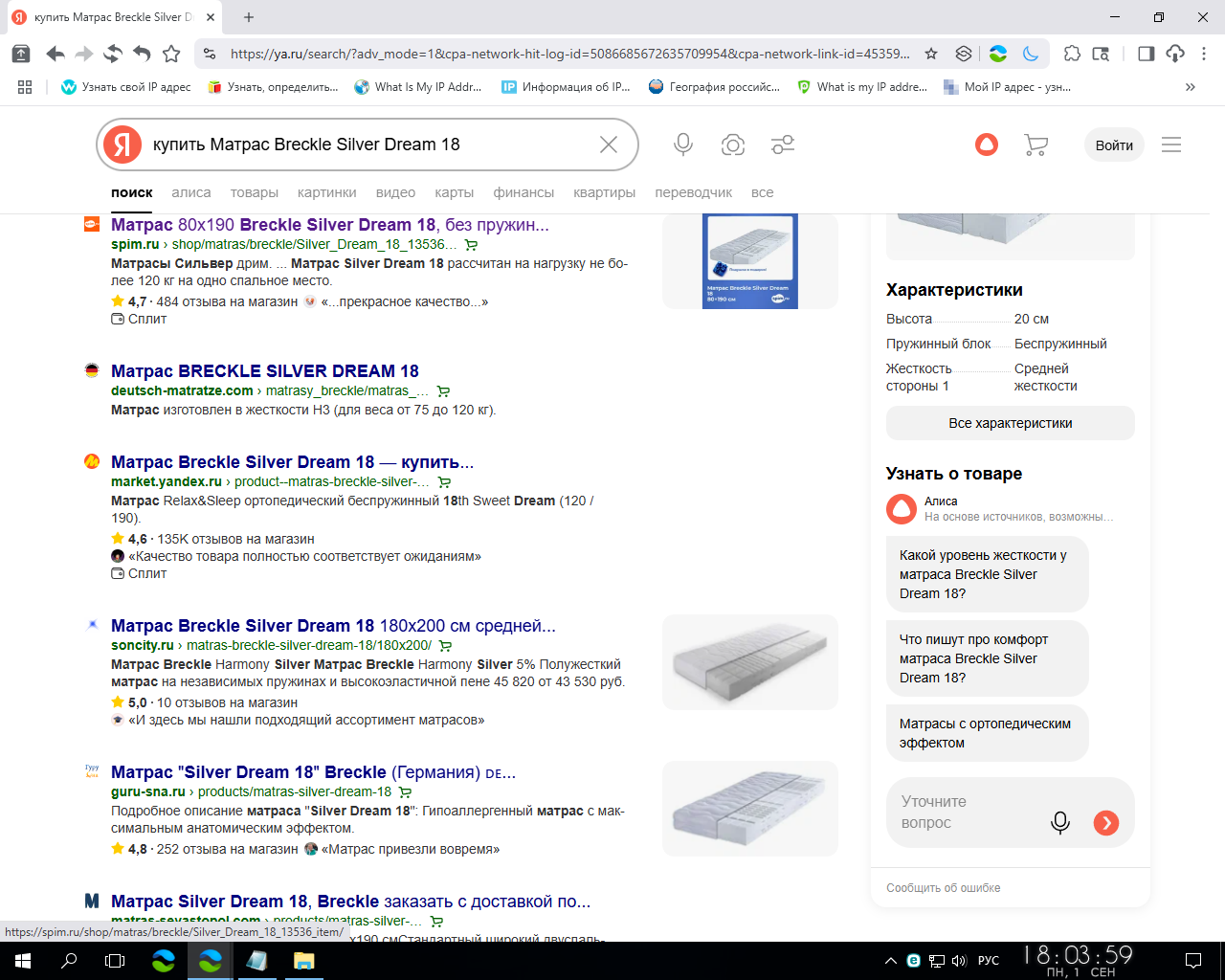The width and height of the screenshot is (1225, 980).
Task: Click the spim.ru mattress product thumbnail
Action: 750,261
